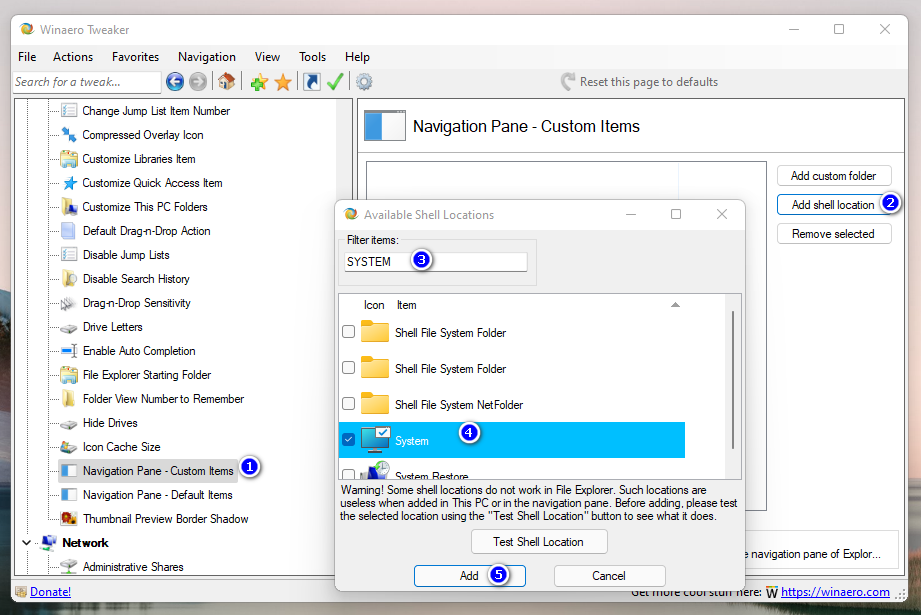Click the Drag-n-Drop Sensitivity icon
Screen dimensions: 921x615
tap(69, 303)
